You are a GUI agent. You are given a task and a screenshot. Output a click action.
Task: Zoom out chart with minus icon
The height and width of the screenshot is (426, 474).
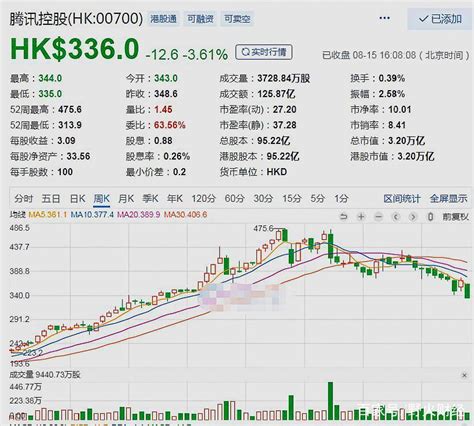tap(378, 217)
